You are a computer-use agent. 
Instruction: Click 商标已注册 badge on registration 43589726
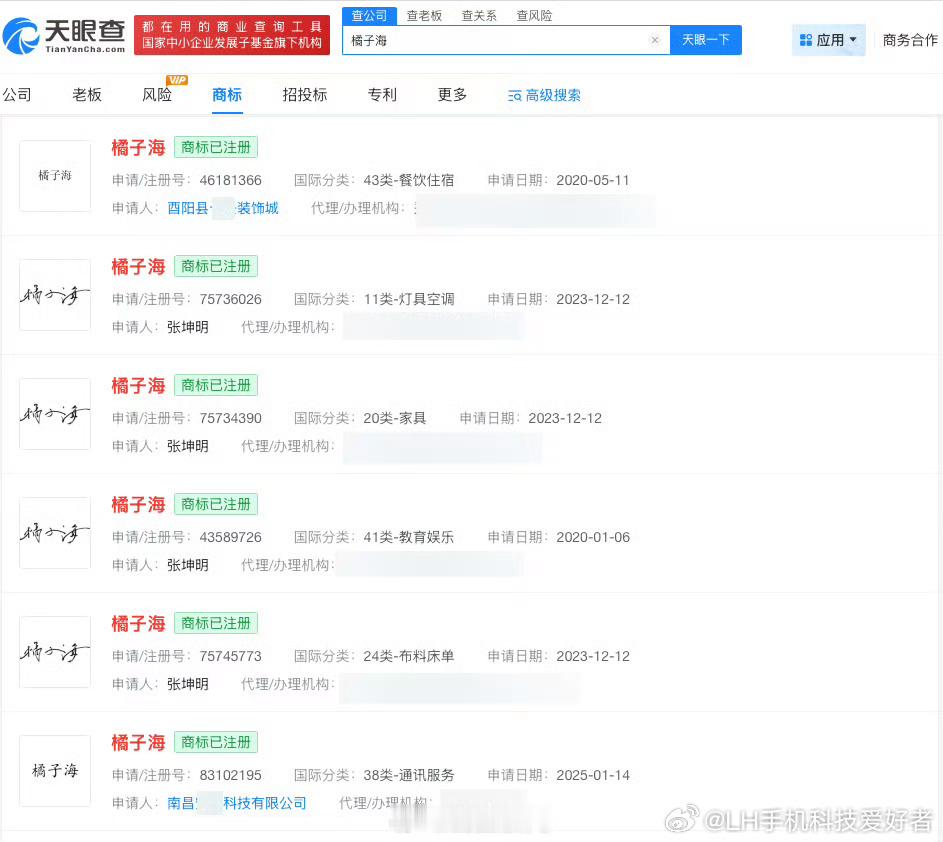[x=216, y=505]
